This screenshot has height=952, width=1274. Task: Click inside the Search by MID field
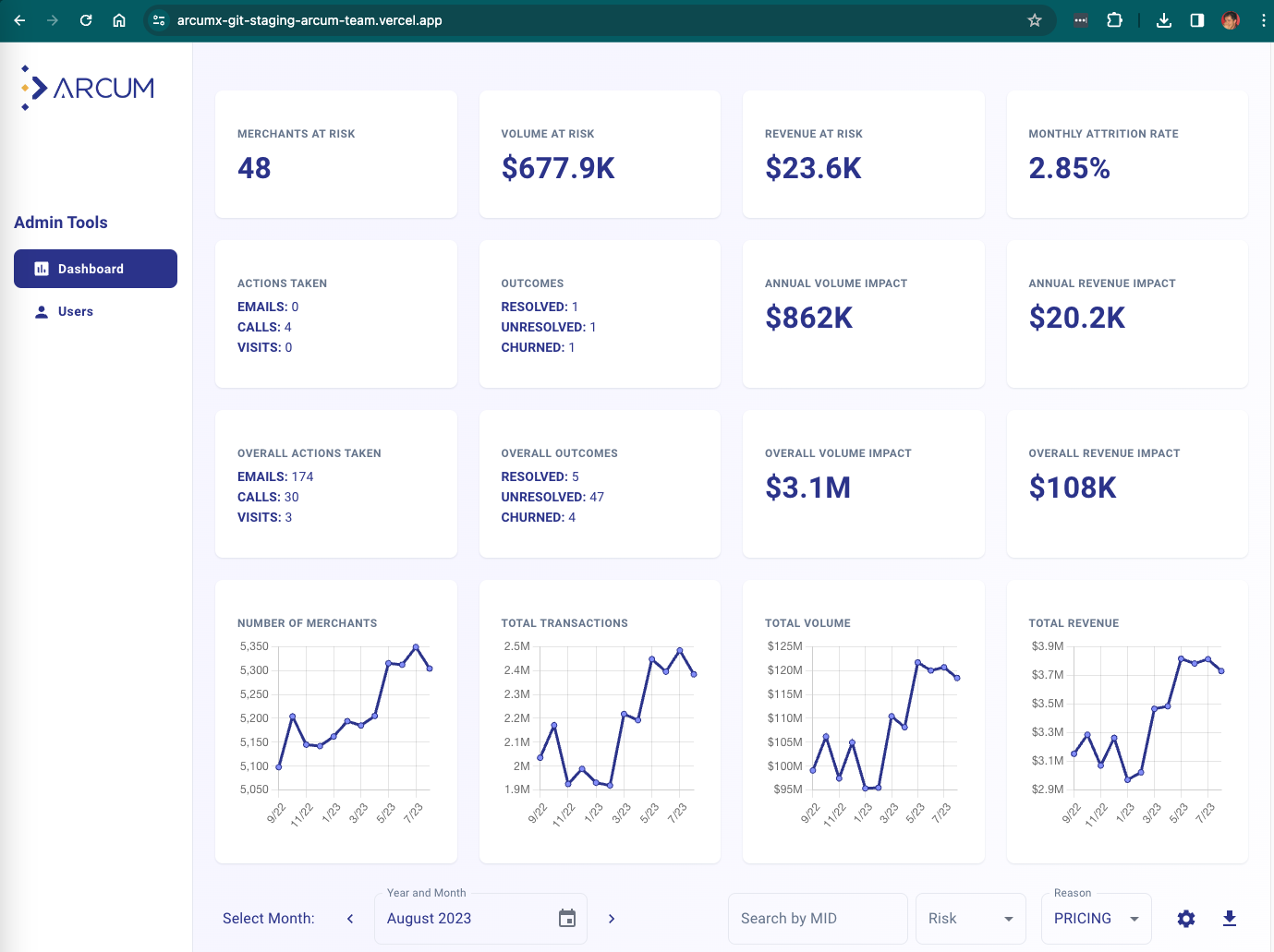click(817, 918)
